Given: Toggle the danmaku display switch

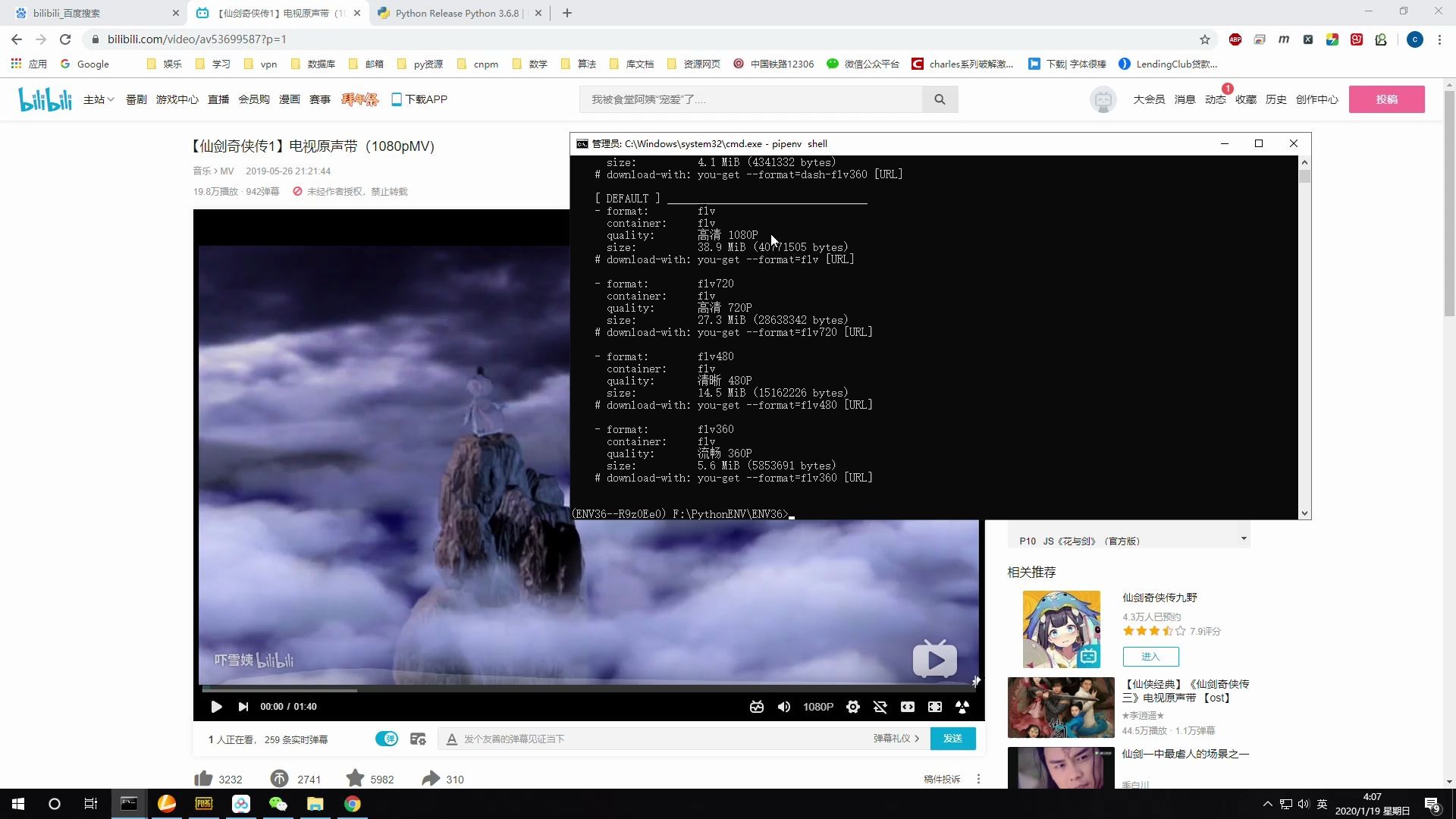Looking at the screenshot, I should (387, 739).
